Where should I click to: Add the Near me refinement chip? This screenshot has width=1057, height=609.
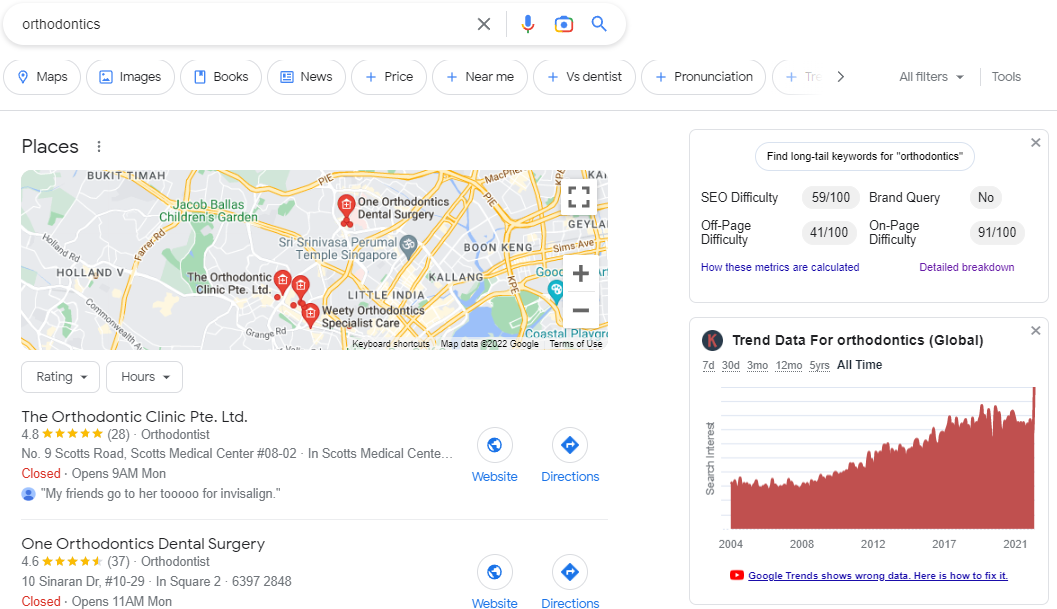point(480,77)
